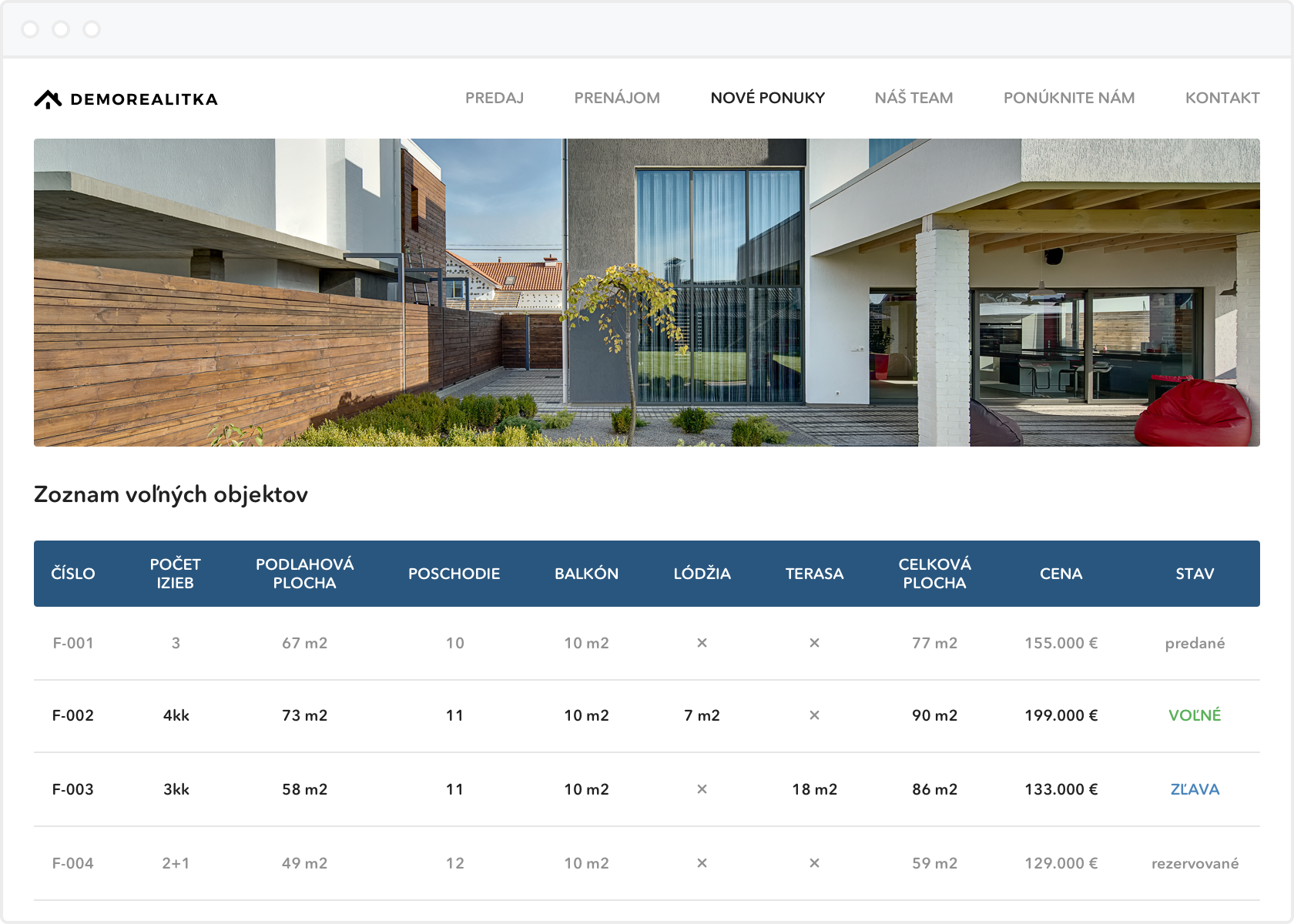Open the Predaj menu item
The image size is (1294, 924).
494,98
